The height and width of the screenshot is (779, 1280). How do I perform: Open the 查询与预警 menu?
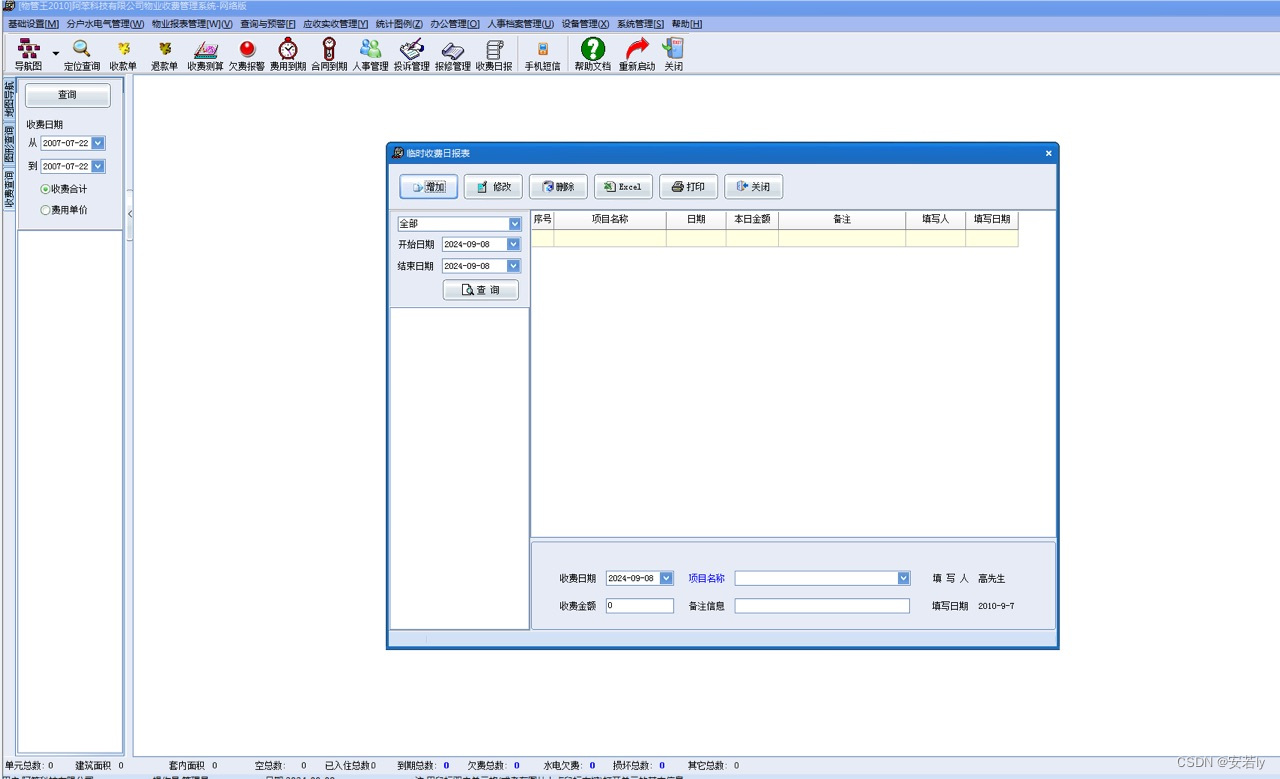click(x=268, y=23)
